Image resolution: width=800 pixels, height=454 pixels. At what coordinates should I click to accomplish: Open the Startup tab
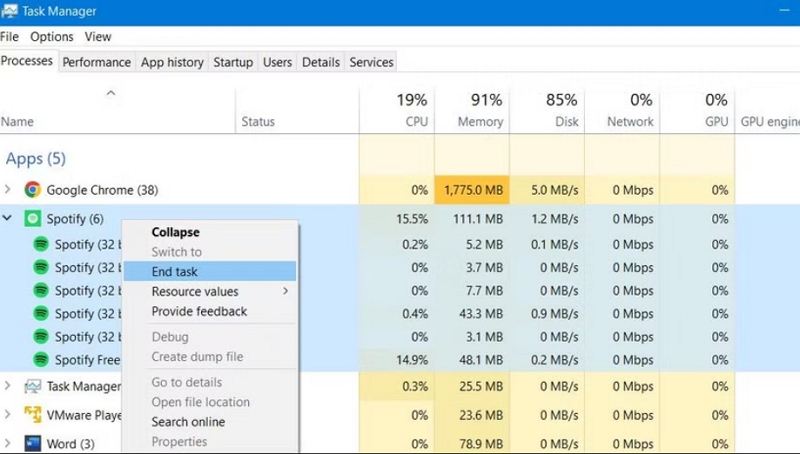[x=233, y=62]
